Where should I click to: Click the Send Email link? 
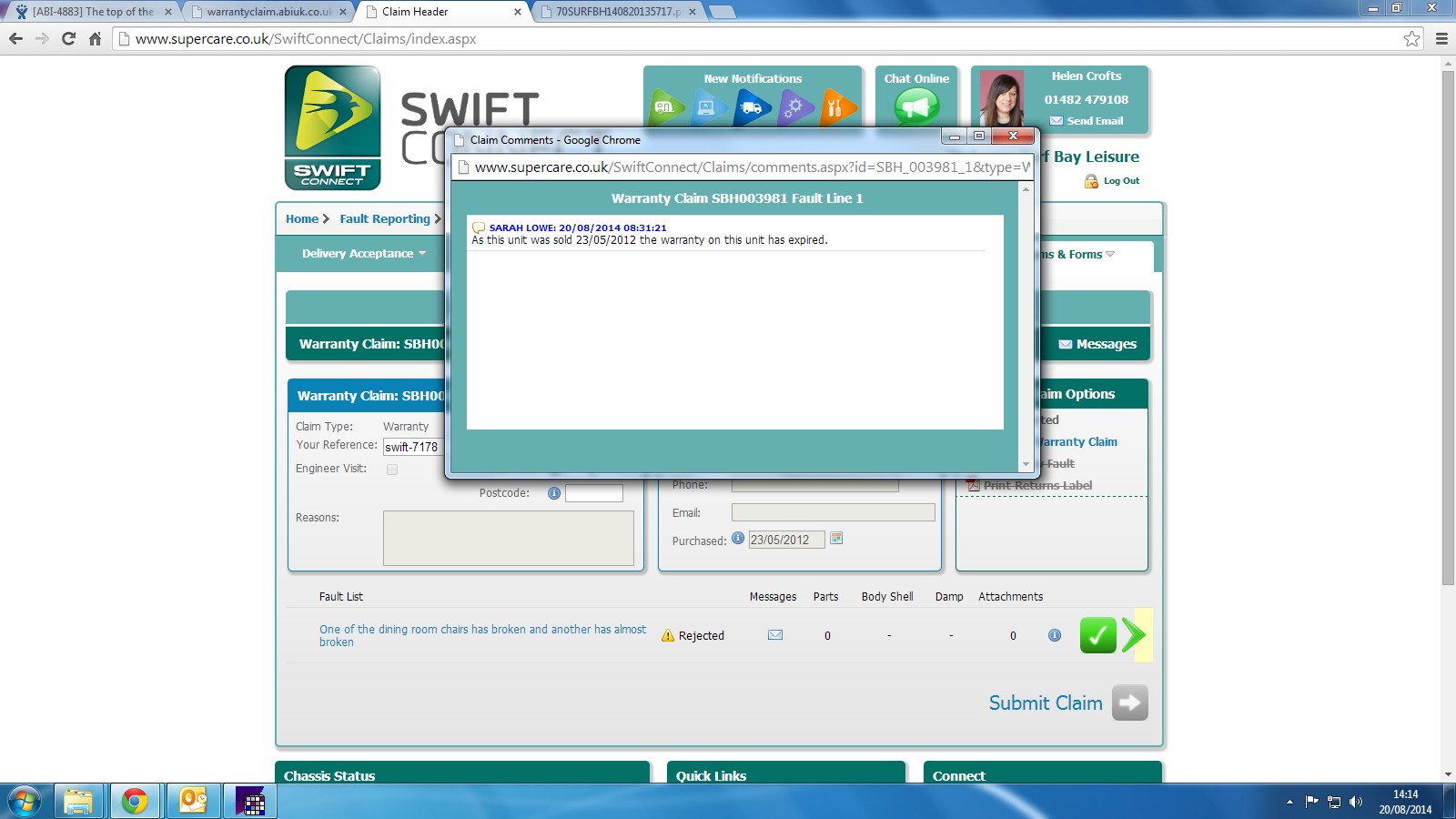pyautogui.click(x=1087, y=121)
